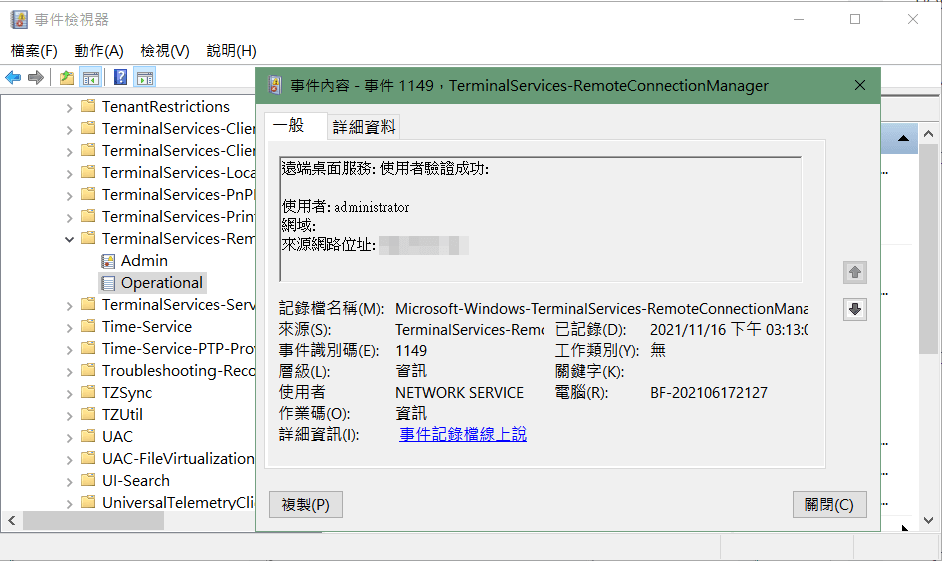
Task: Open Help via the question mark icon
Action: click(x=120, y=78)
